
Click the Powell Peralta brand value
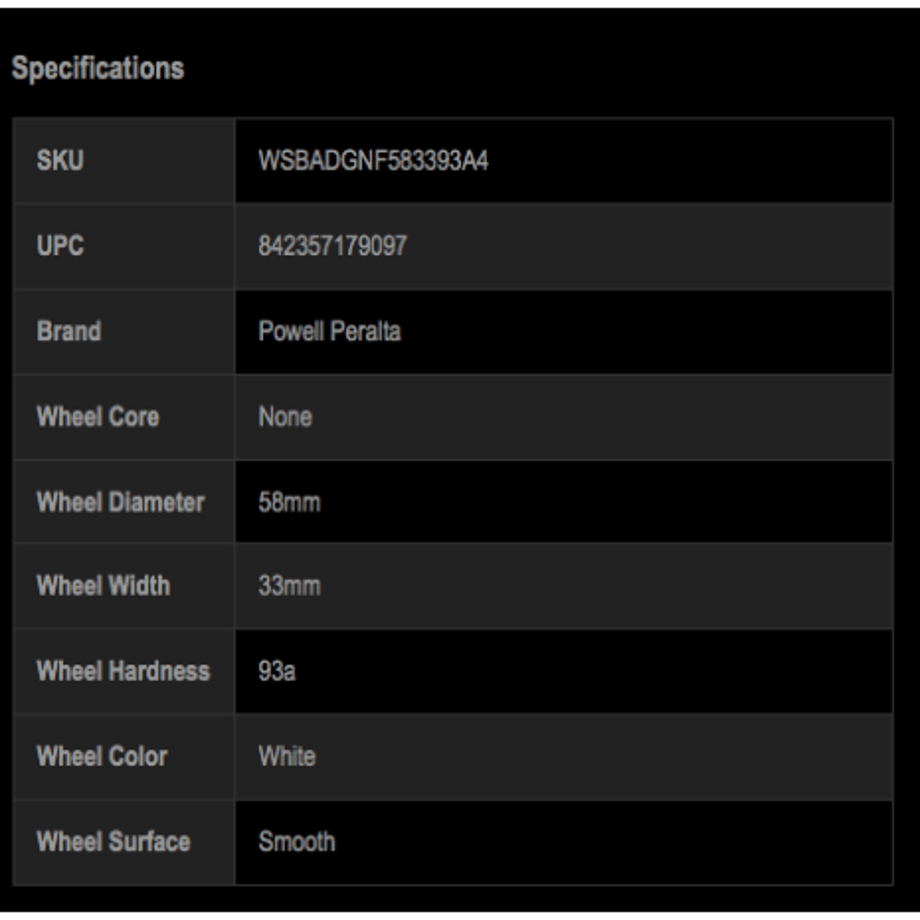330,332
